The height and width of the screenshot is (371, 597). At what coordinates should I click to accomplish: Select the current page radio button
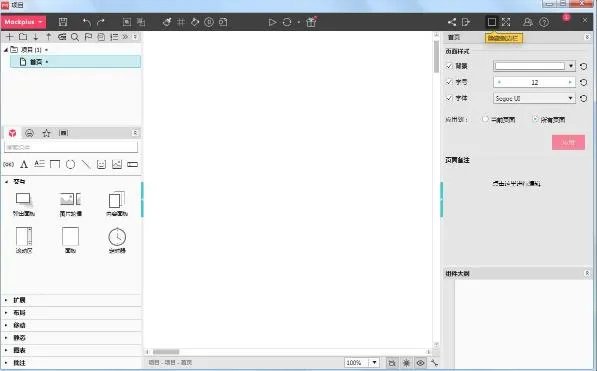click(485, 119)
